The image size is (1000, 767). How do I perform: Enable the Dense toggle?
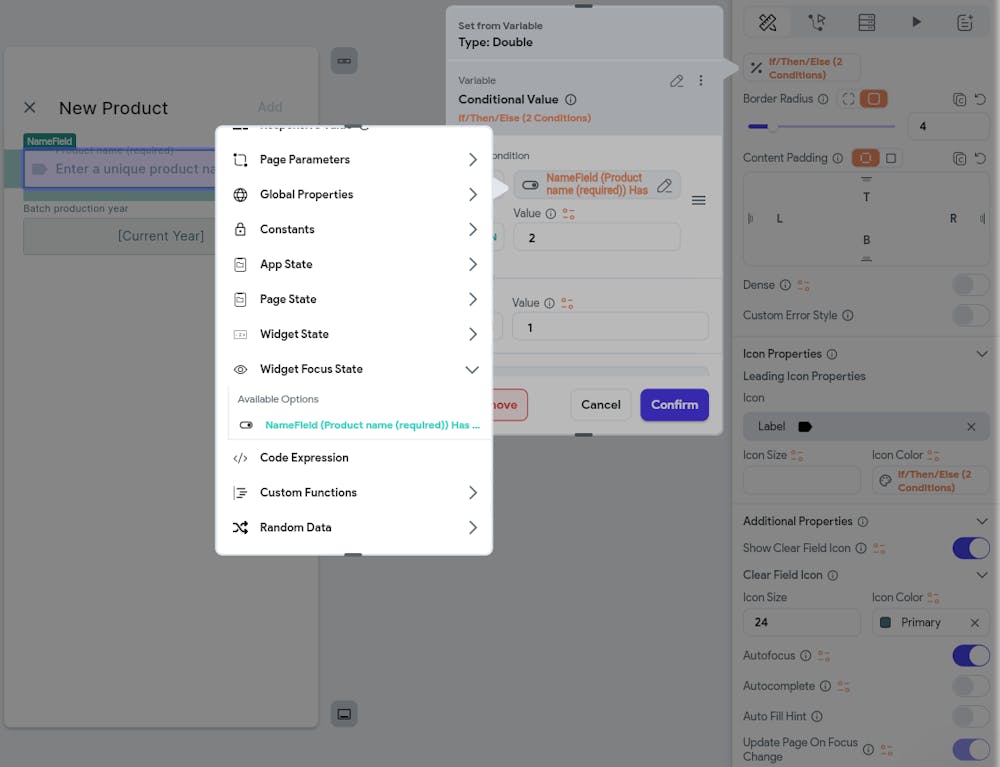[x=969, y=284]
